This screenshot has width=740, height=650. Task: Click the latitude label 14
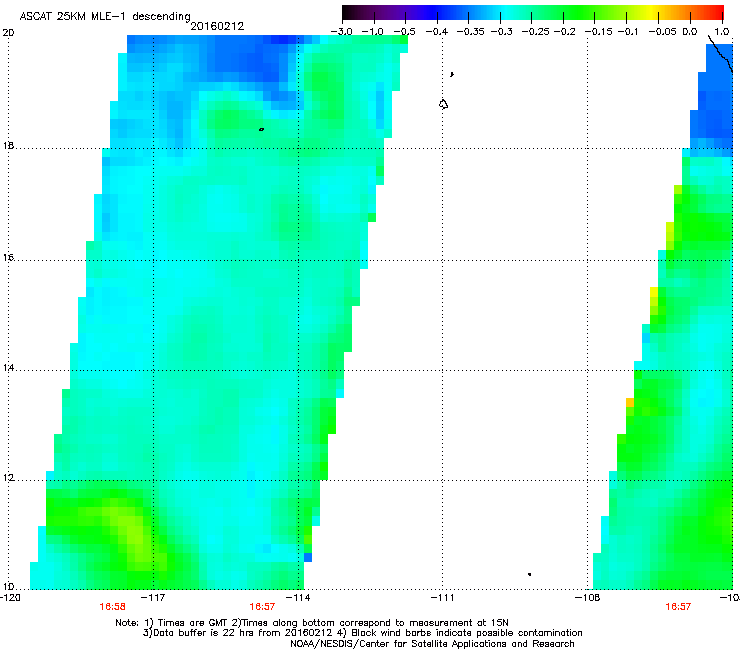[x=8, y=368]
